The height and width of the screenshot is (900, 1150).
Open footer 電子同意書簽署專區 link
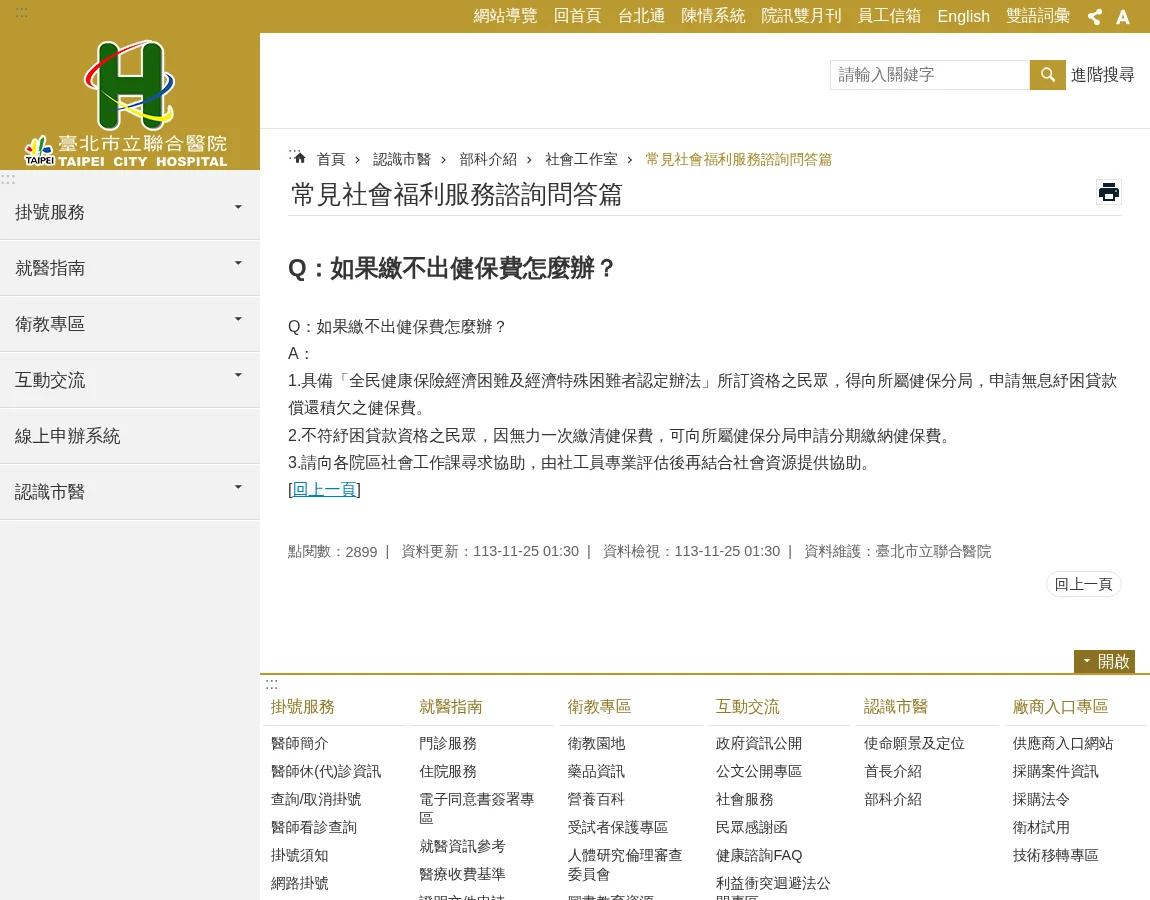(477, 808)
